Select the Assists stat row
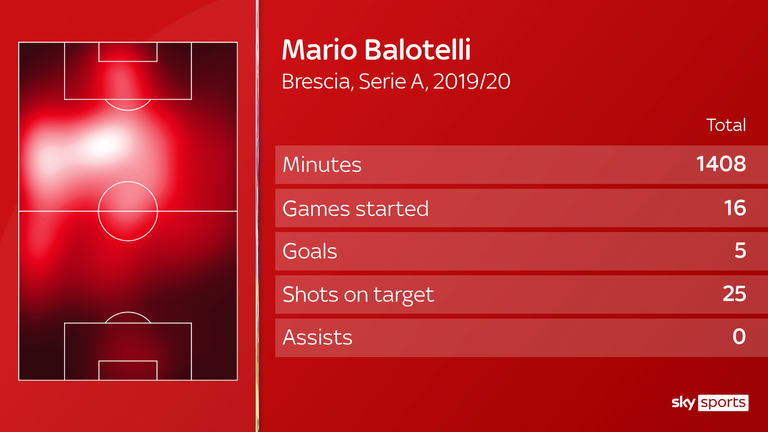The width and height of the screenshot is (768, 432). pyautogui.click(x=521, y=337)
